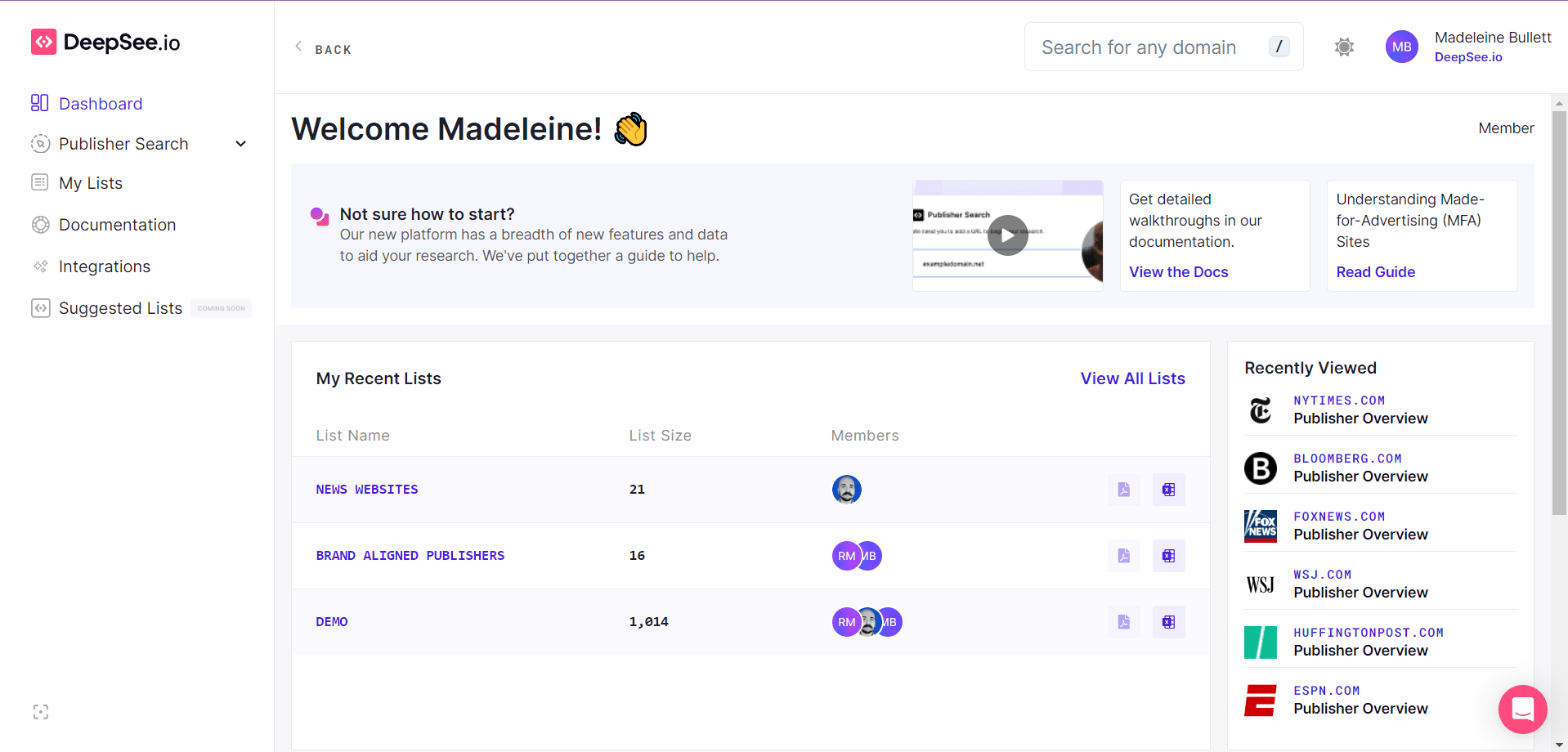Export BRAND ALIGNED PUBLISHERS as spreadsheet icon
This screenshot has height=752, width=1568.
tap(1168, 556)
